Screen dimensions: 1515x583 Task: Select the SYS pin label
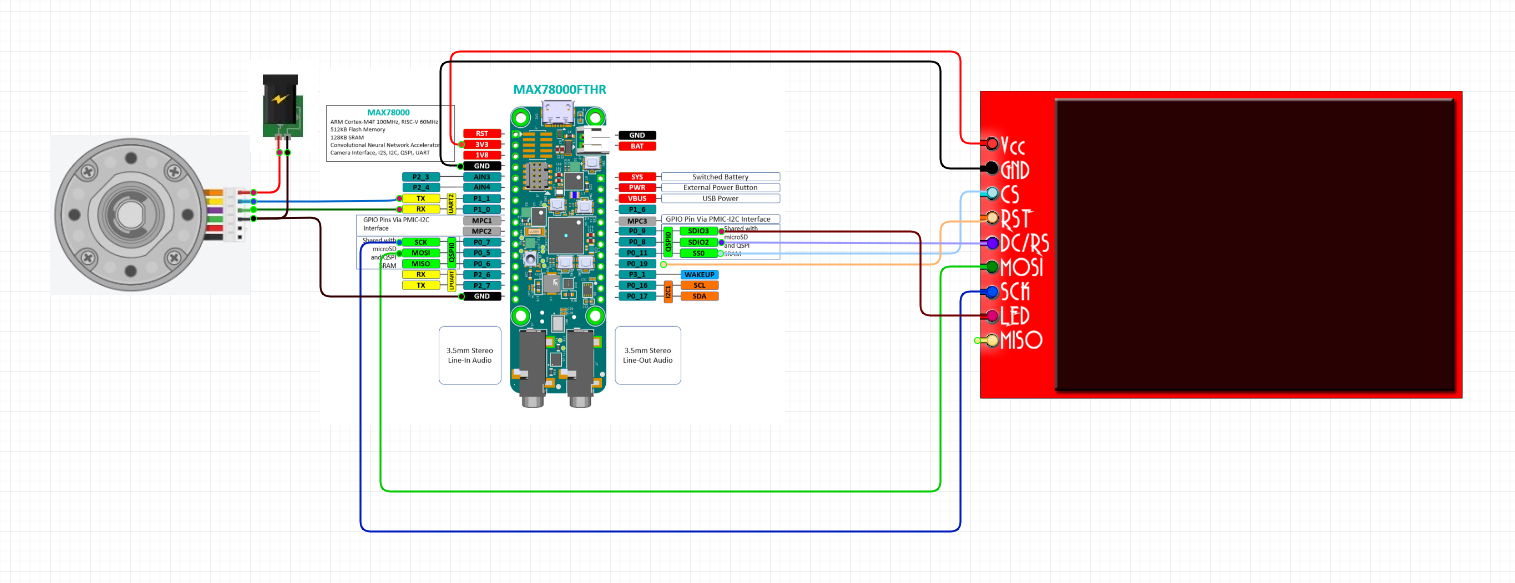click(637, 177)
